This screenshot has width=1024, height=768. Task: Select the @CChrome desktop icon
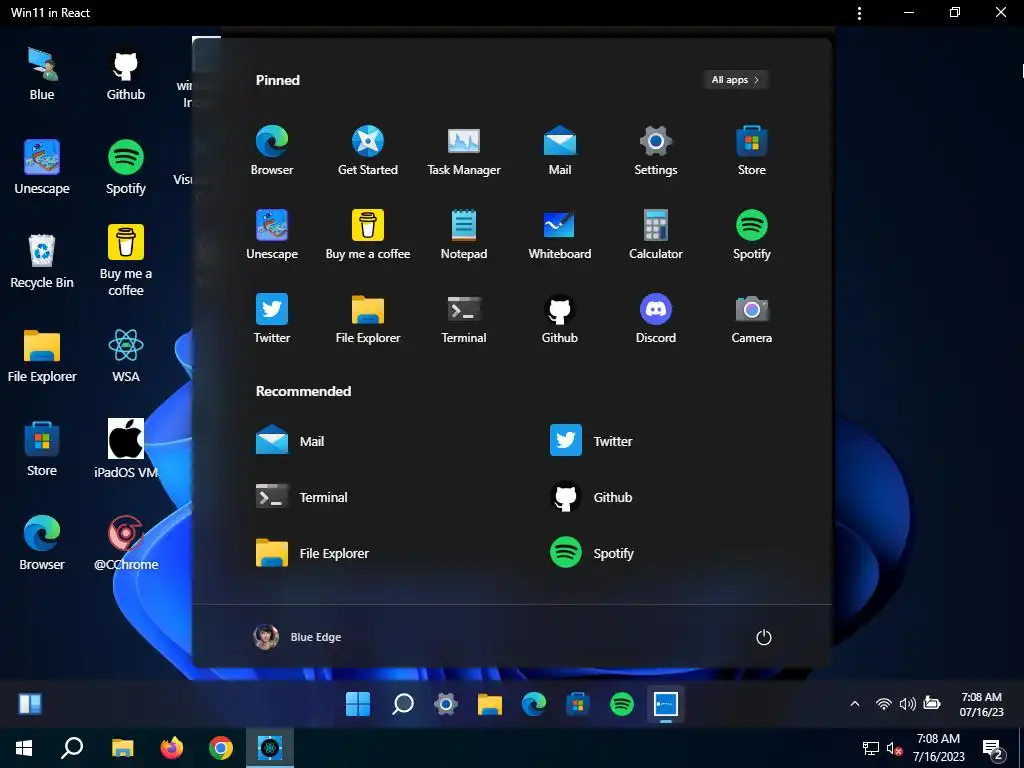pyautogui.click(x=125, y=543)
